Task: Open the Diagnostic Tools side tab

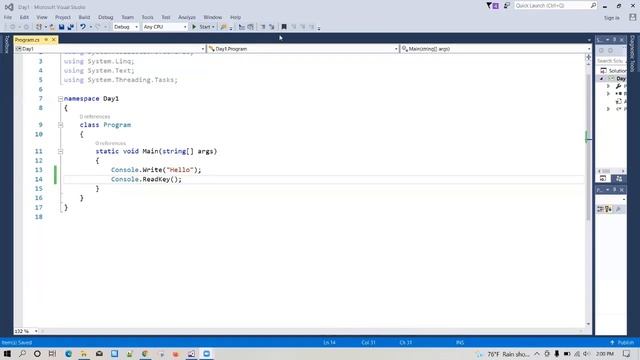Action: [x=633, y=53]
